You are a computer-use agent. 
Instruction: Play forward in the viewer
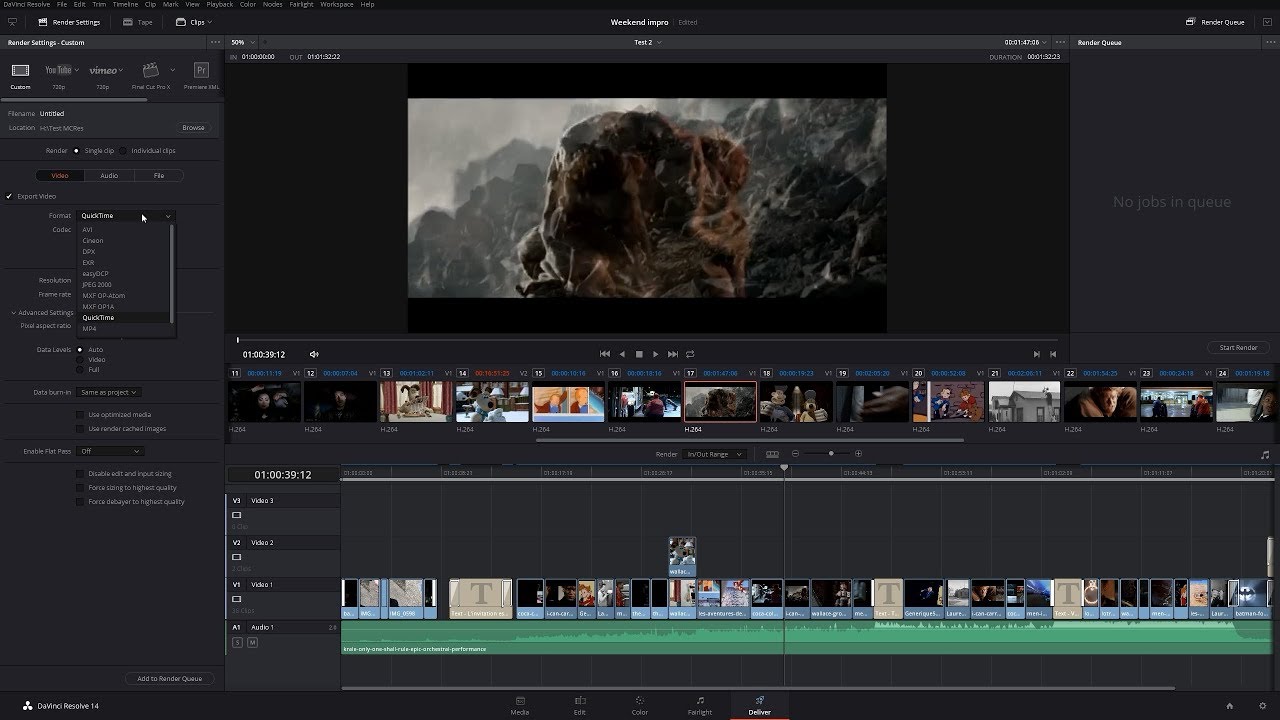(656, 354)
